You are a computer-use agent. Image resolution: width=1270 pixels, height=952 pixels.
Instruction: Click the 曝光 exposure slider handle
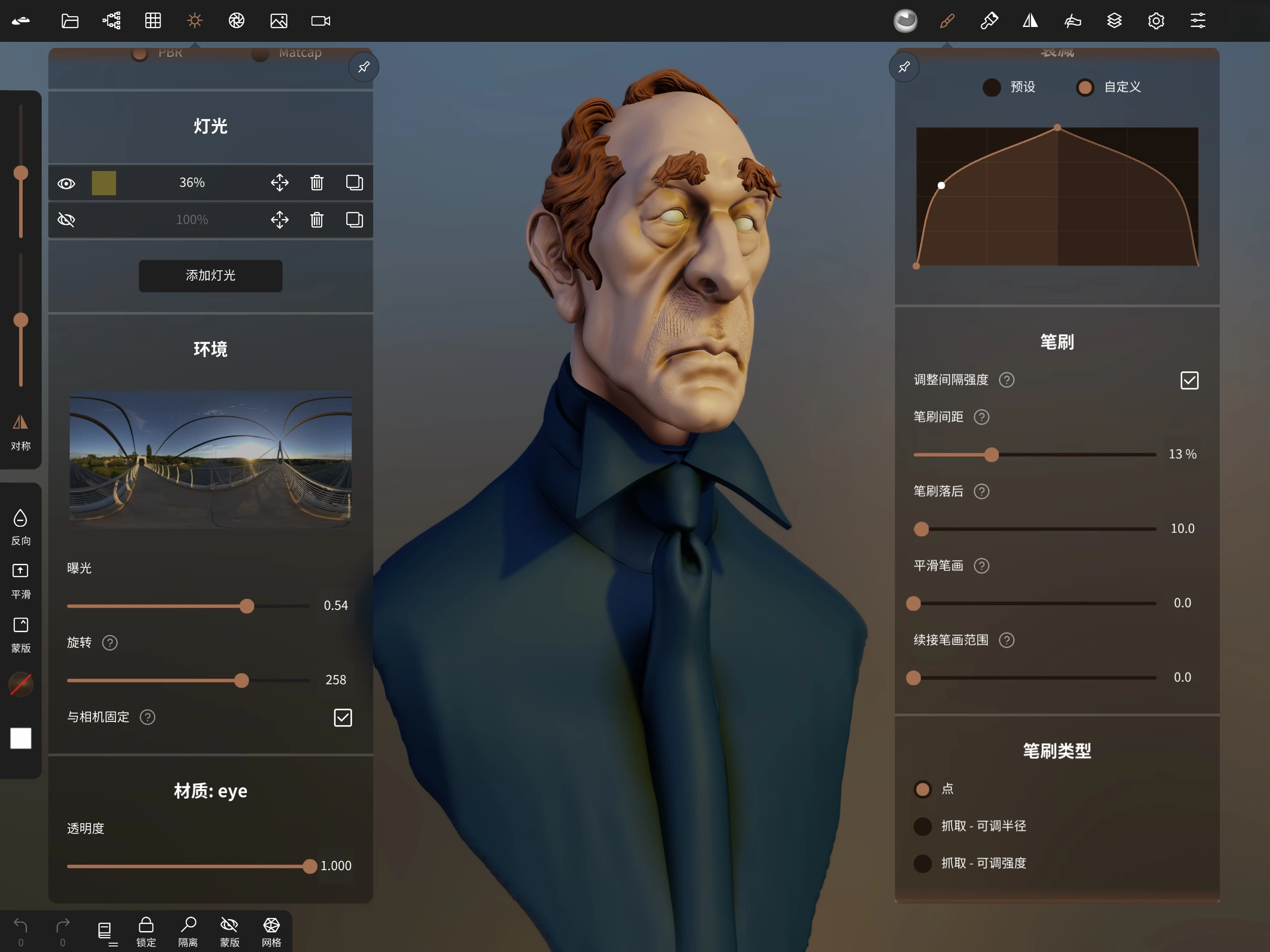246,606
